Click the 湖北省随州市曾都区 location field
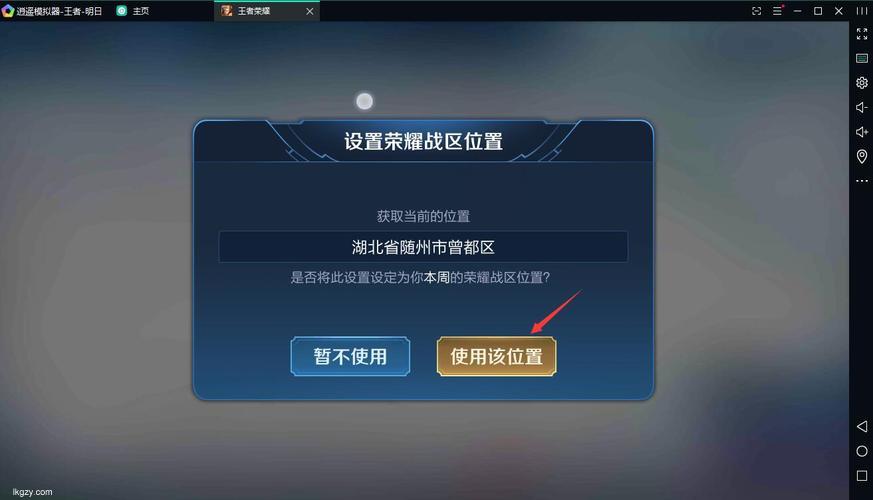 [x=423, y=247]
